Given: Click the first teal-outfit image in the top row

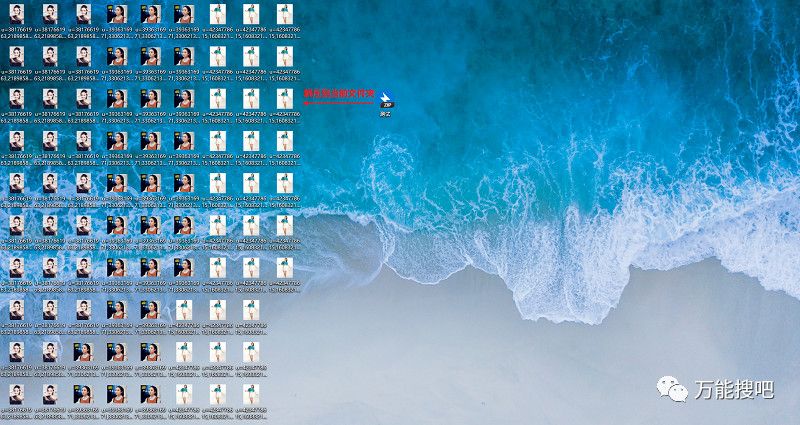Looking at the screenshot, I should click(x=218, y=13).
